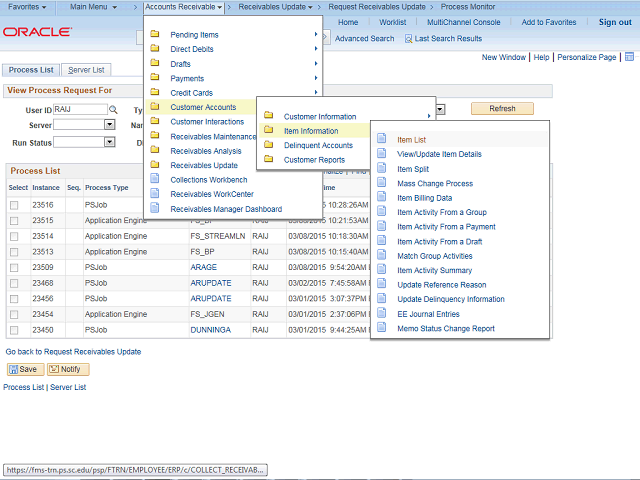This screenshot has height=480, width=640.
Task: Choose Item List from the submenu
Action: pyautogui.click(x=411, y=140)
